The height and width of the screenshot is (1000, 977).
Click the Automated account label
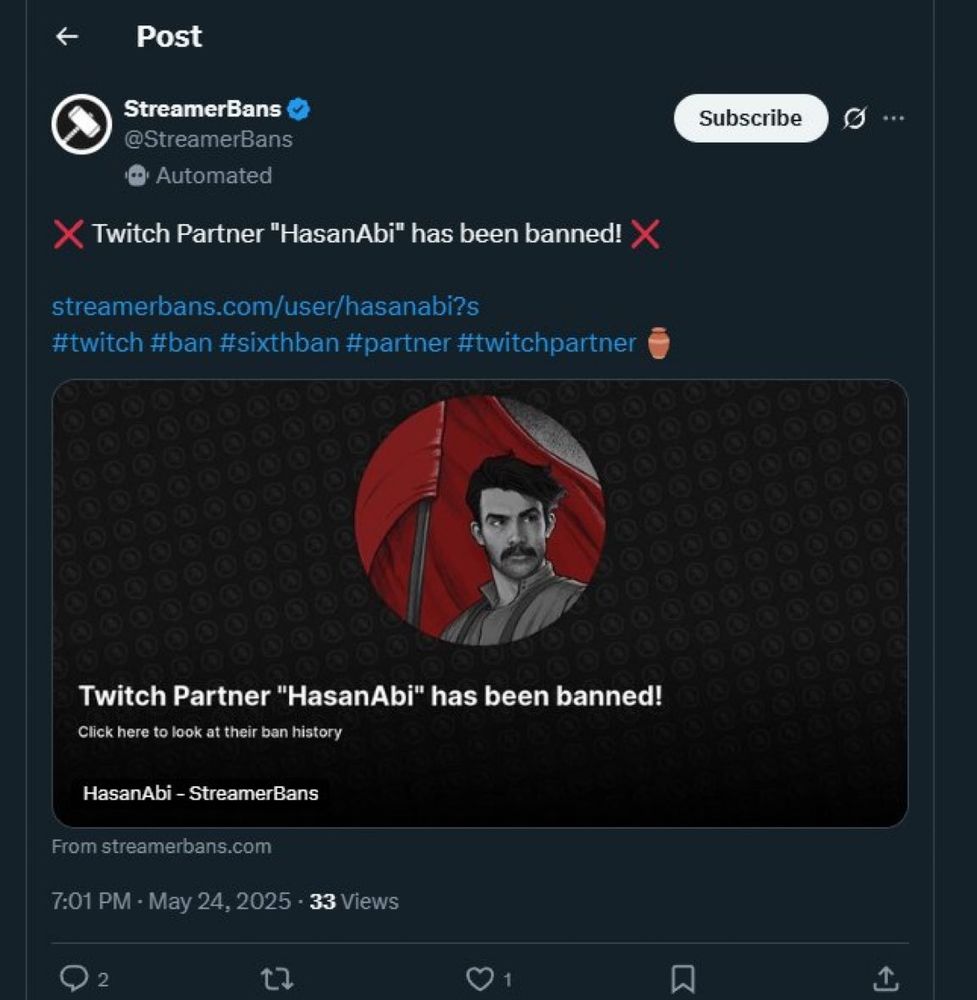click(x=213, y=176)
